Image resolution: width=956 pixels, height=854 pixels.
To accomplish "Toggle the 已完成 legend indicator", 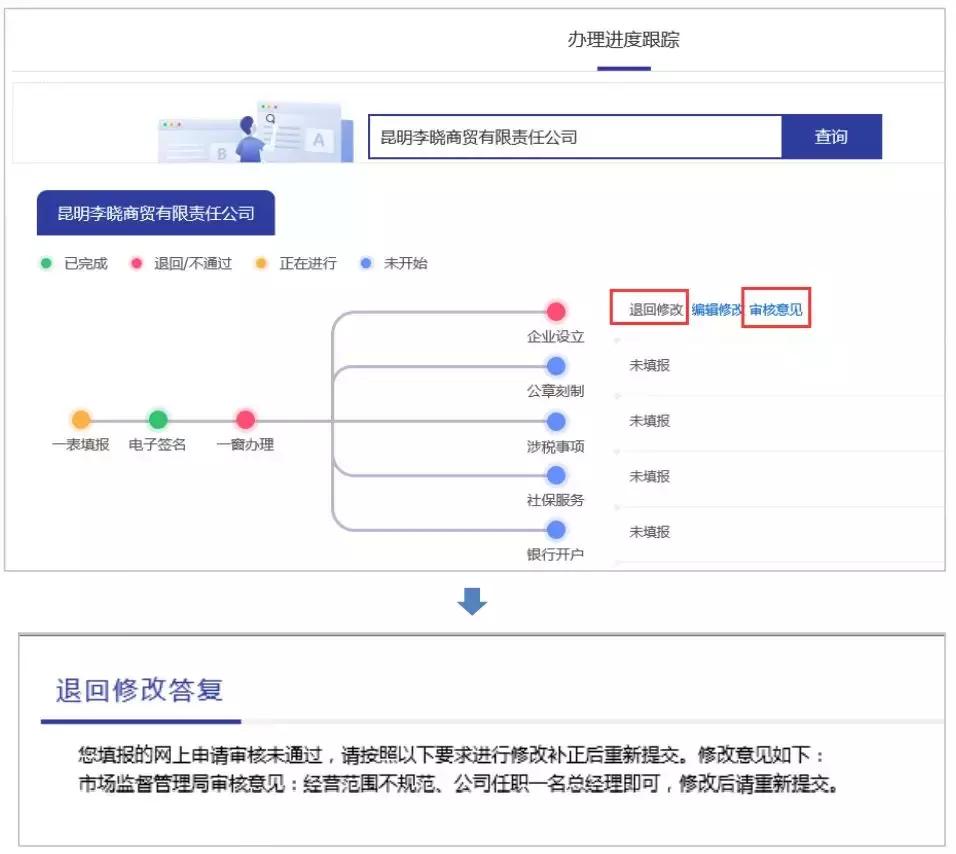I will 44,263.
